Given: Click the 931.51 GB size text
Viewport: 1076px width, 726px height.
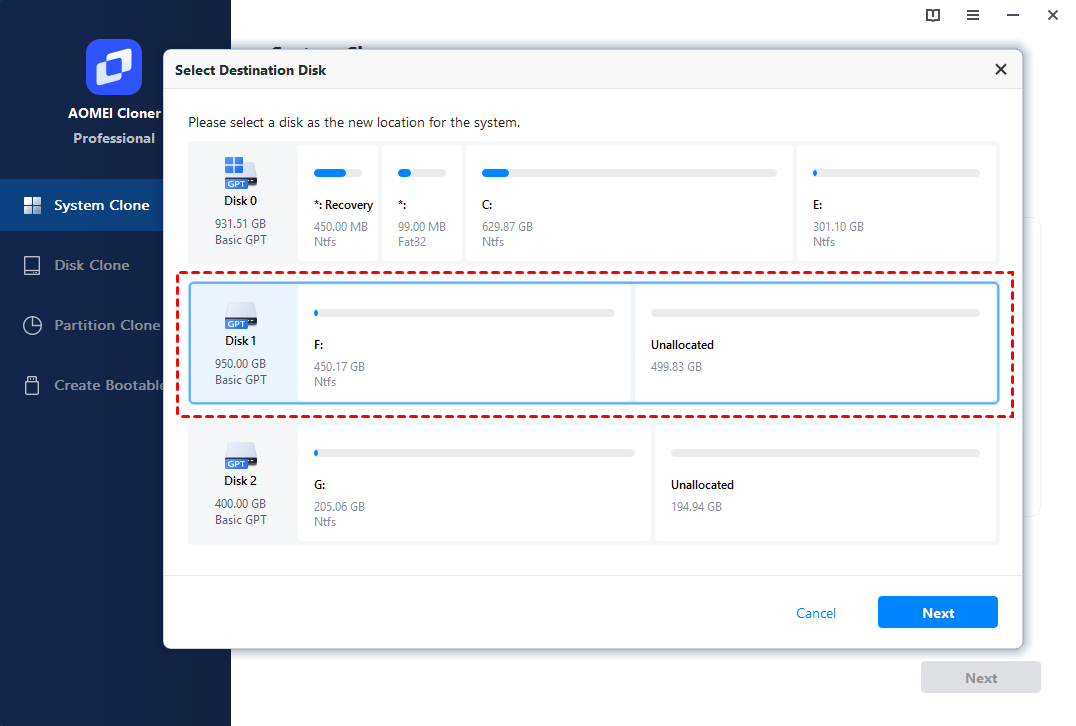Looking at the screenshot, I should [240, 224].
